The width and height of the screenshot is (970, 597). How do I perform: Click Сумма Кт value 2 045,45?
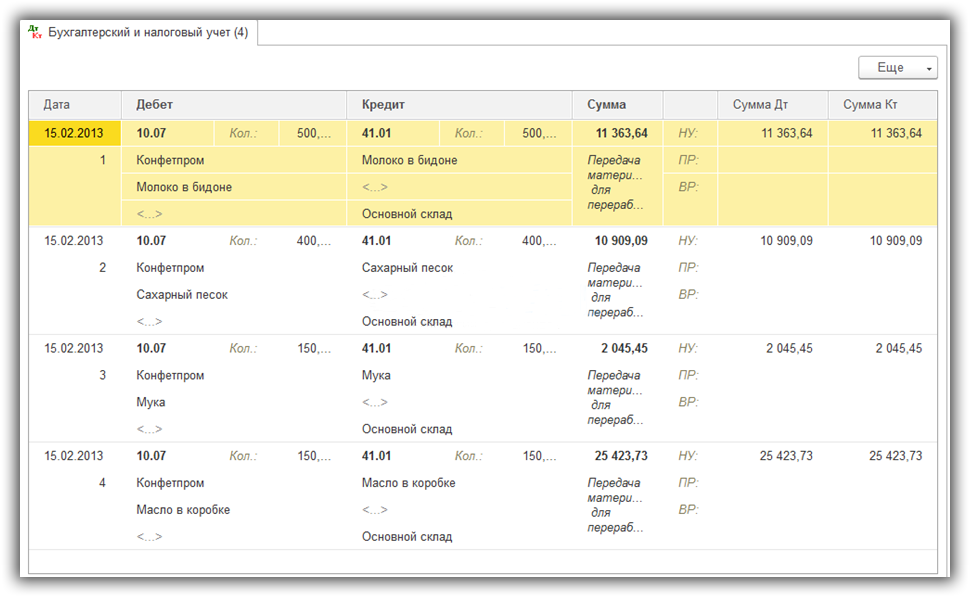click(x=899, y=348)
